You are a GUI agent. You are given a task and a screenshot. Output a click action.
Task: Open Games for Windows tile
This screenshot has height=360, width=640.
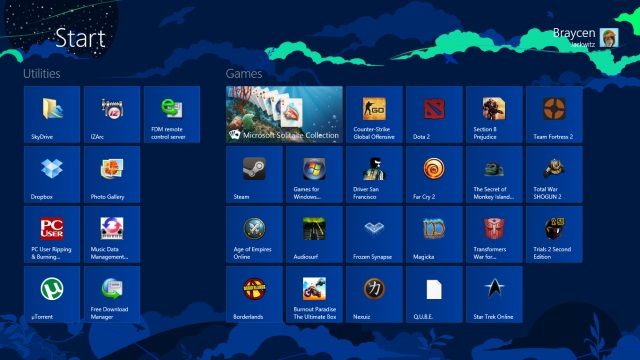[x=314, y=174]
